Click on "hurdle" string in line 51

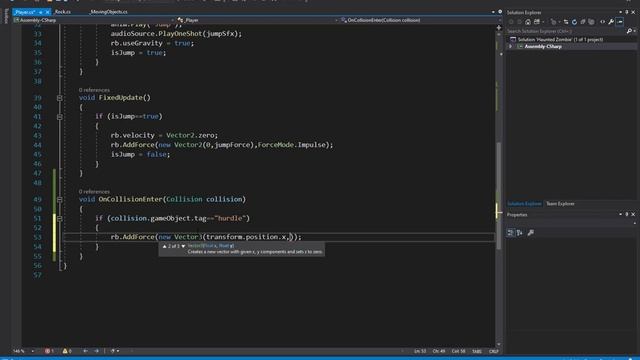pyautogui.click(x=230, y=218)
